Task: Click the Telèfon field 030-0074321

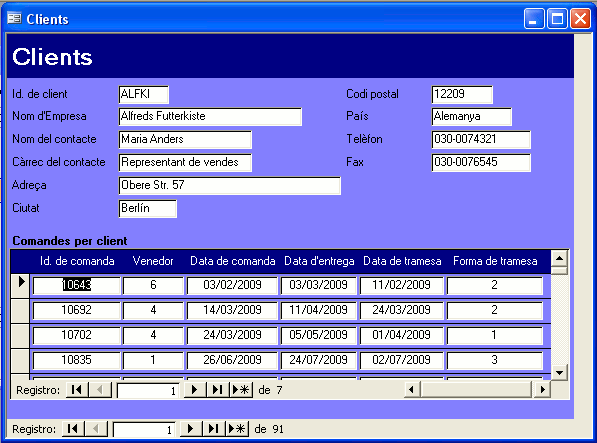Action: pos(481,139)
